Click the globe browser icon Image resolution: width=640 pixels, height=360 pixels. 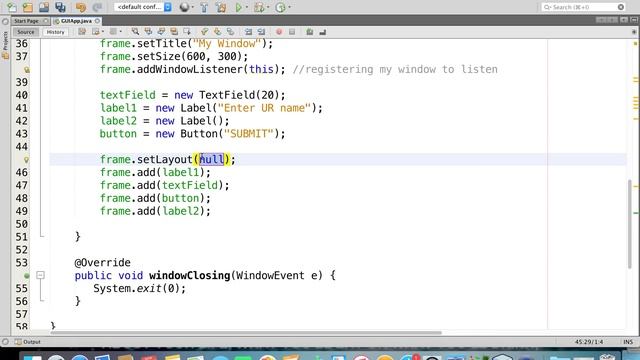[x=184, y=7]
